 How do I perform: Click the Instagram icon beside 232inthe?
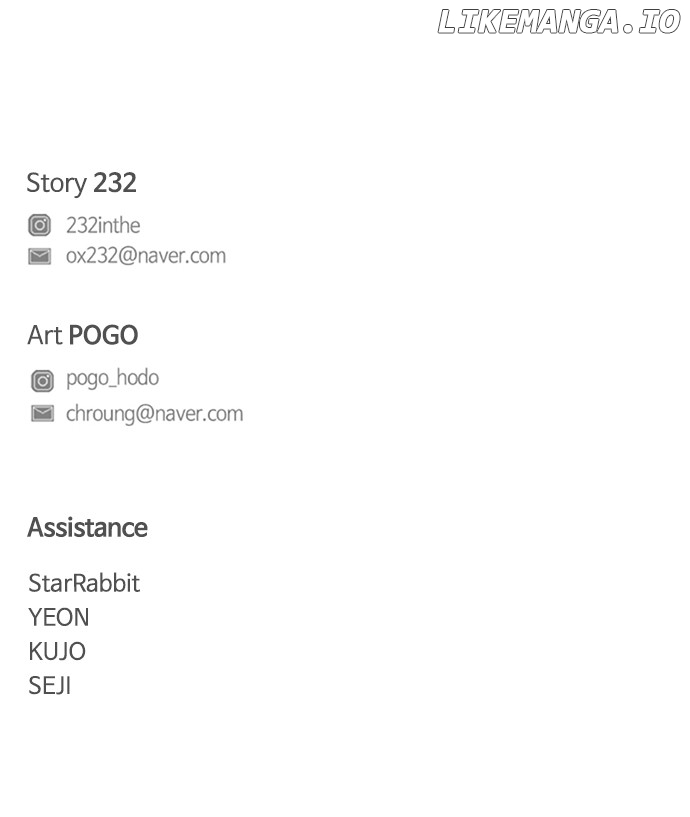39,226
